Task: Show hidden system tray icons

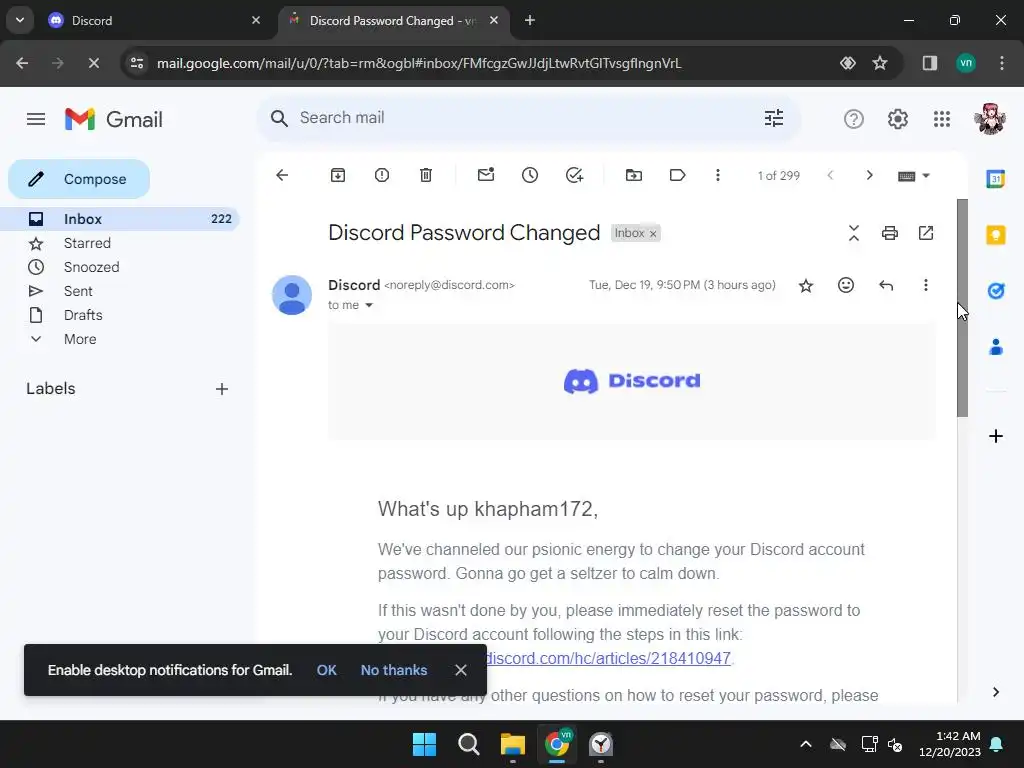Action: pyautogui.click(x=806, y=744)
